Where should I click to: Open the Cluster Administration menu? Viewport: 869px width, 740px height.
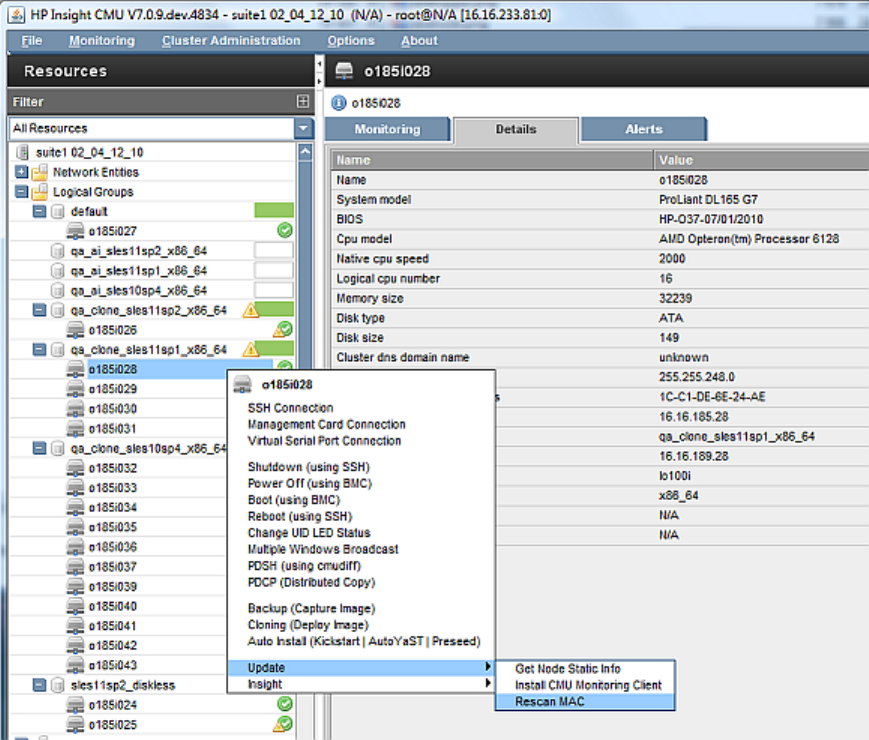[231, 41]
